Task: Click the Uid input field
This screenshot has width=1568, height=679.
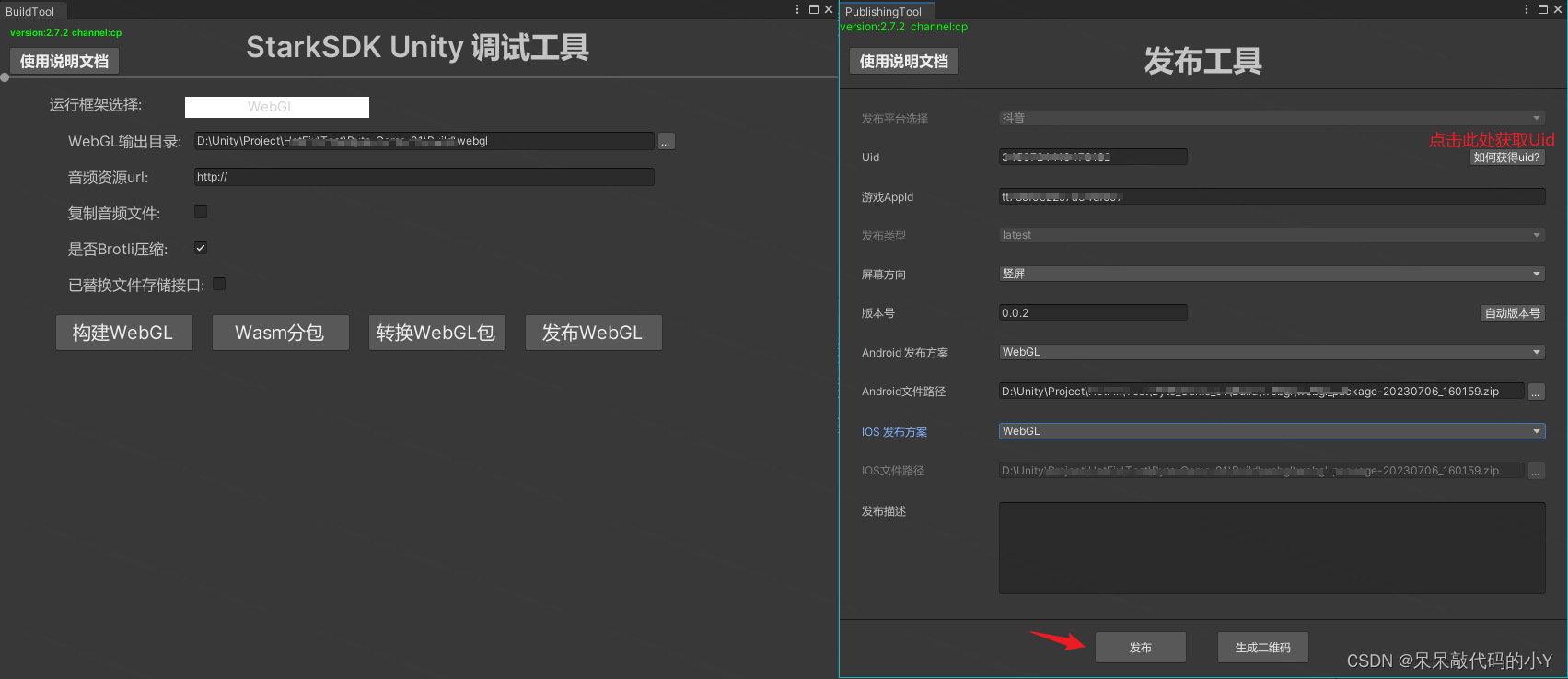Action: point(1093,158)
